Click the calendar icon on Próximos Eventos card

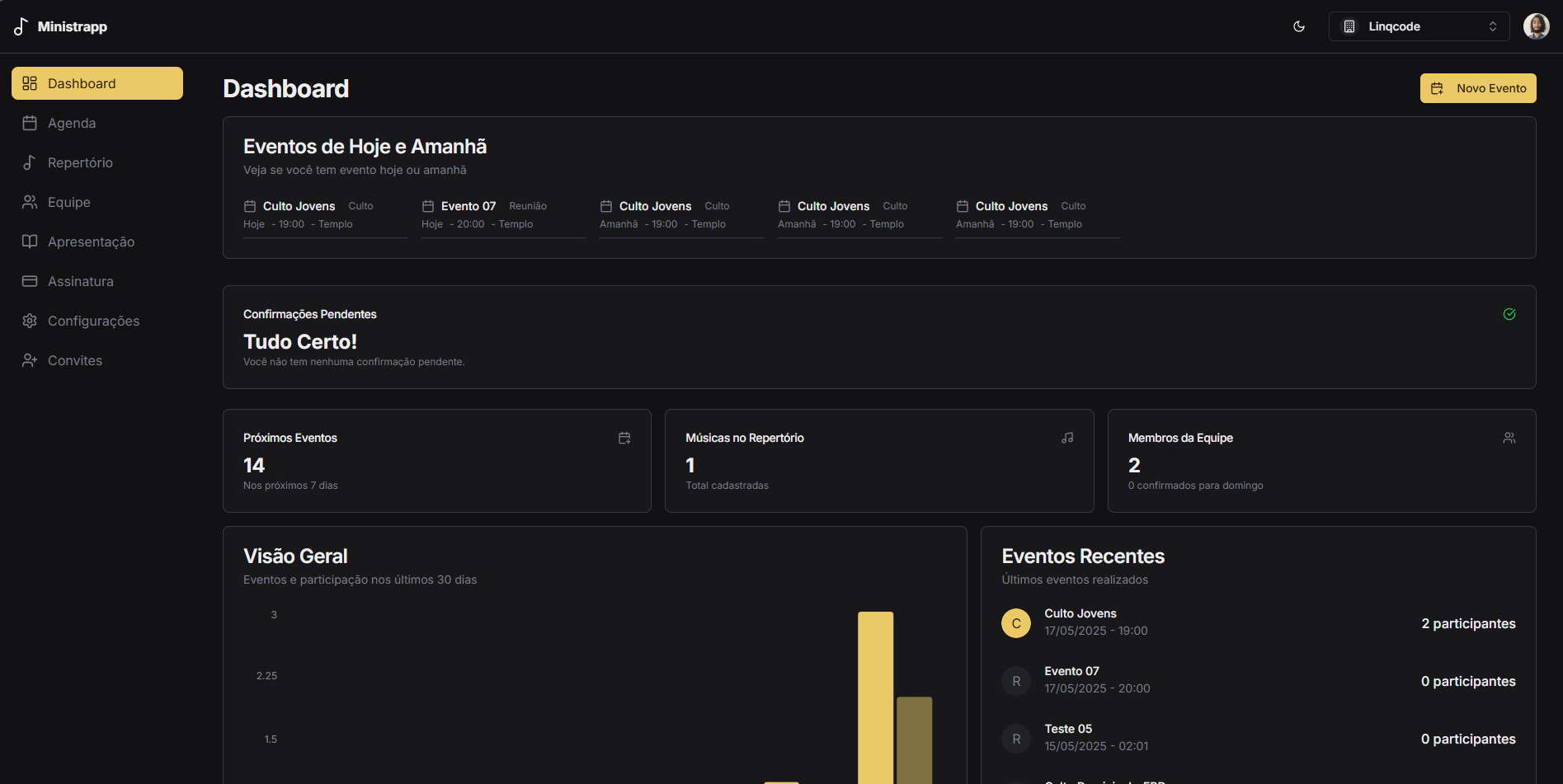click(x=624, y=437)
